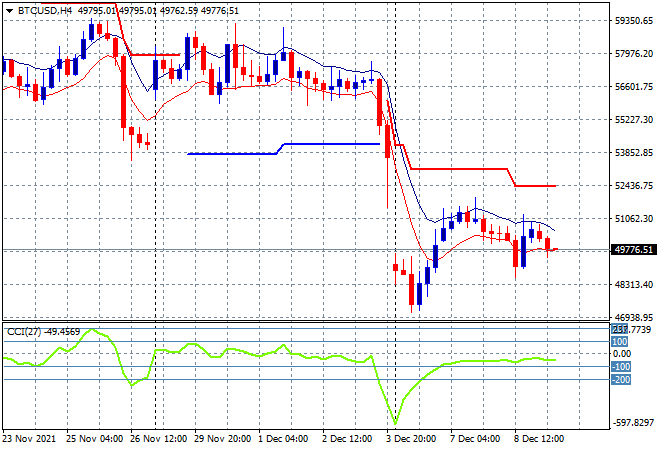Click price axis label 57976.20
Viewport: 660px width, 450px height.
(x=634, y=53)
